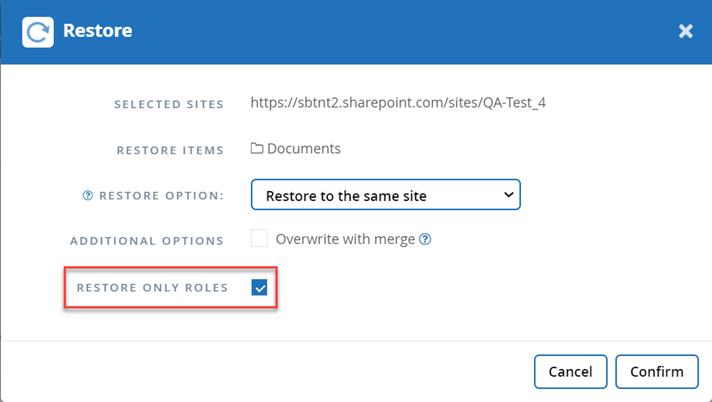Click the Restore Option label text
Screen dimensions: 712x402
(160, 196)
